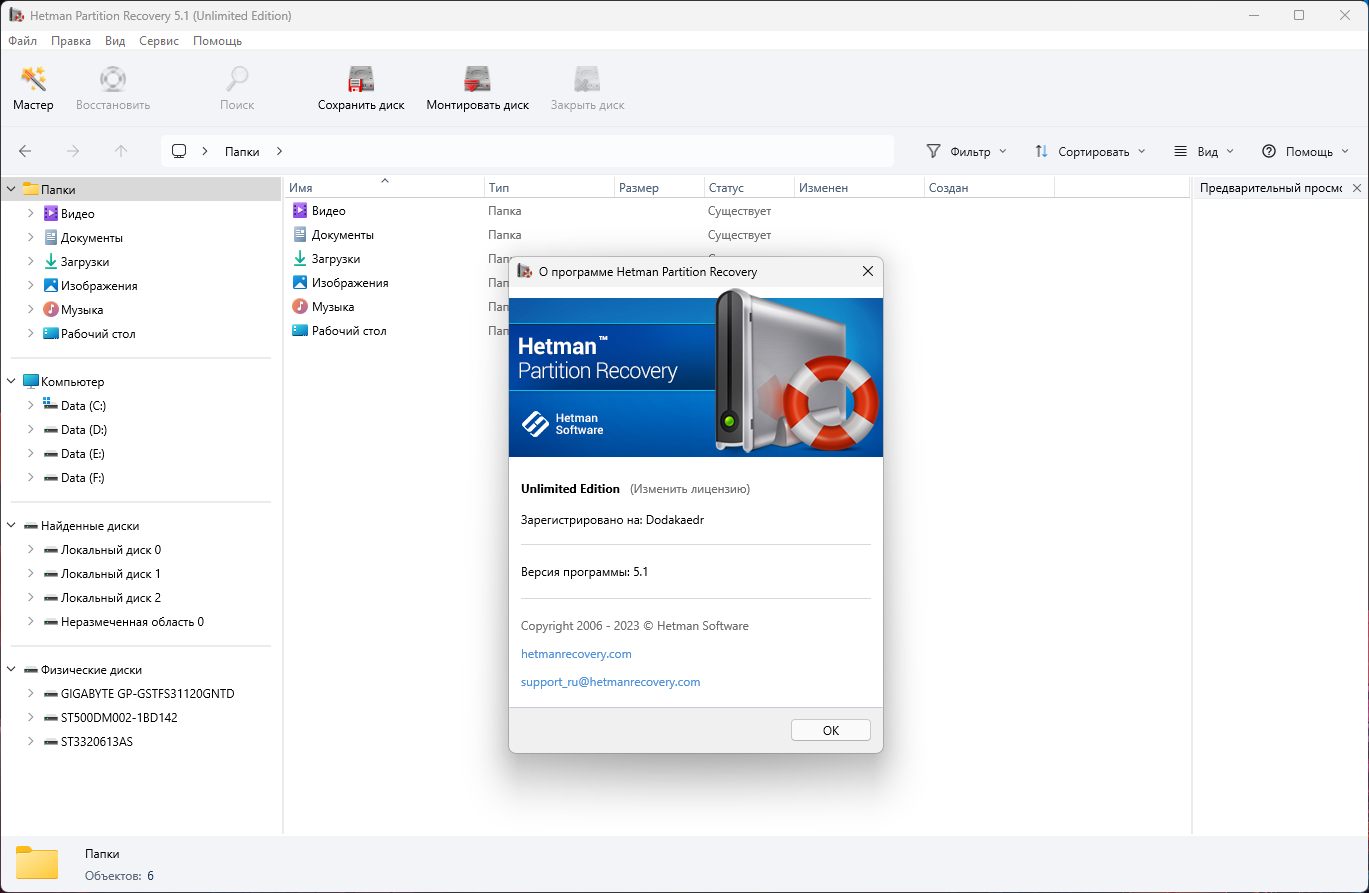Sort by the Изменен column header
This screenshot has height=893, width=1369.
tap(859, 188)
